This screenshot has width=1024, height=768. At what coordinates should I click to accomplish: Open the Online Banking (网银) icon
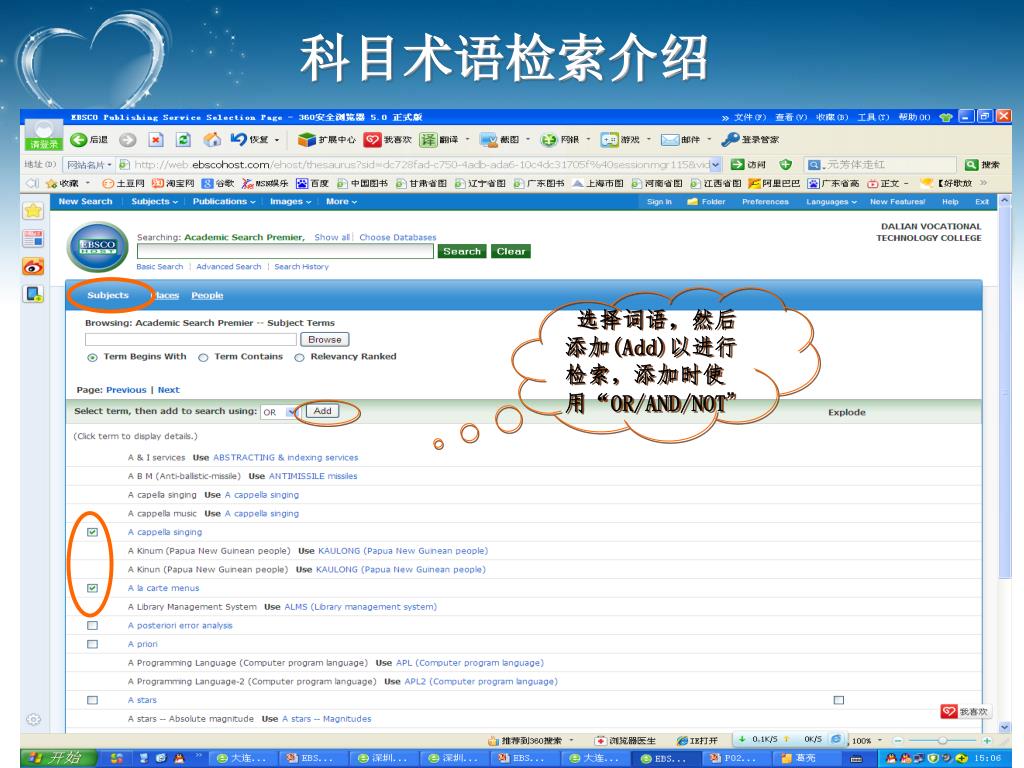(549, 140)
